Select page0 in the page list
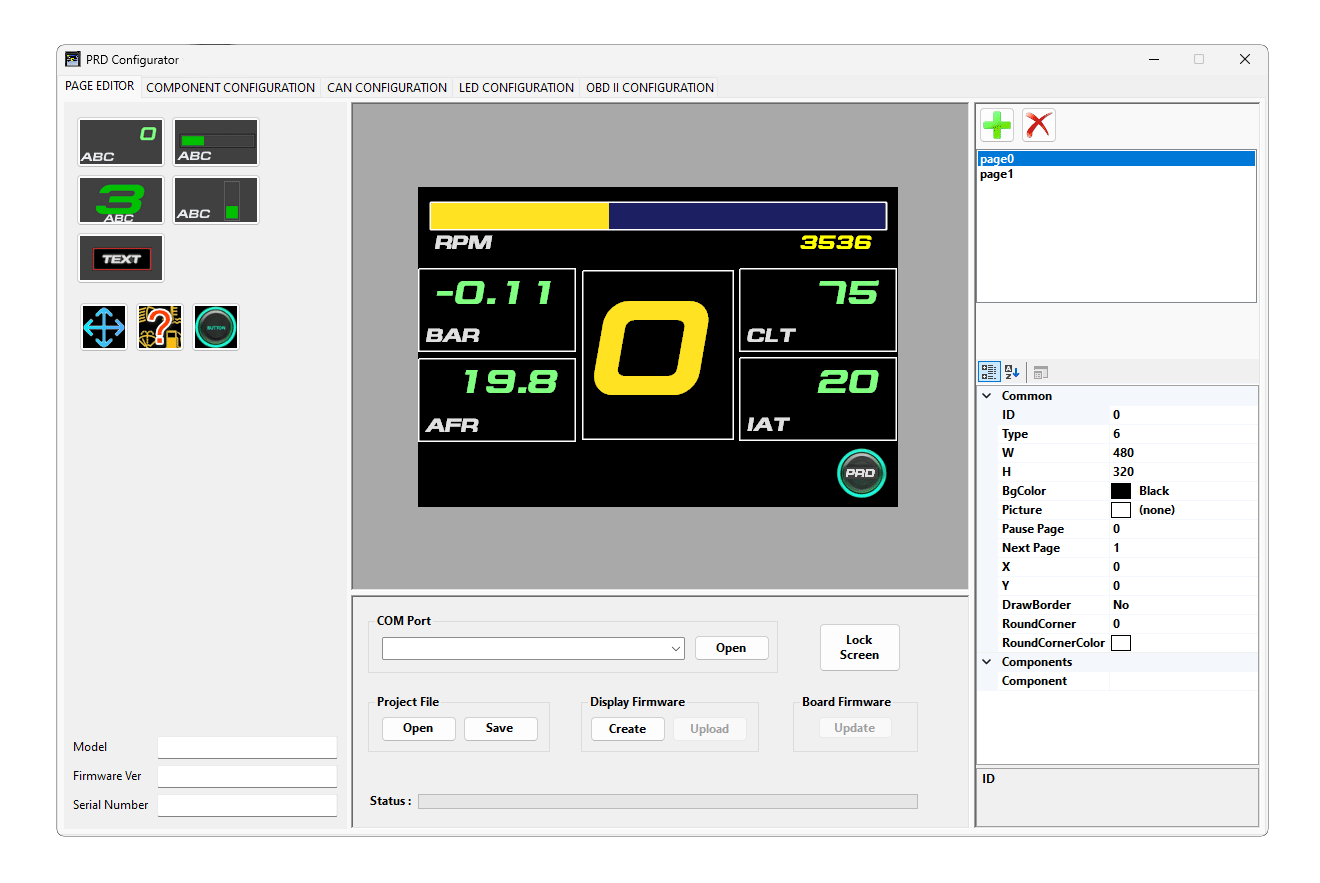 click(1116, 159)
